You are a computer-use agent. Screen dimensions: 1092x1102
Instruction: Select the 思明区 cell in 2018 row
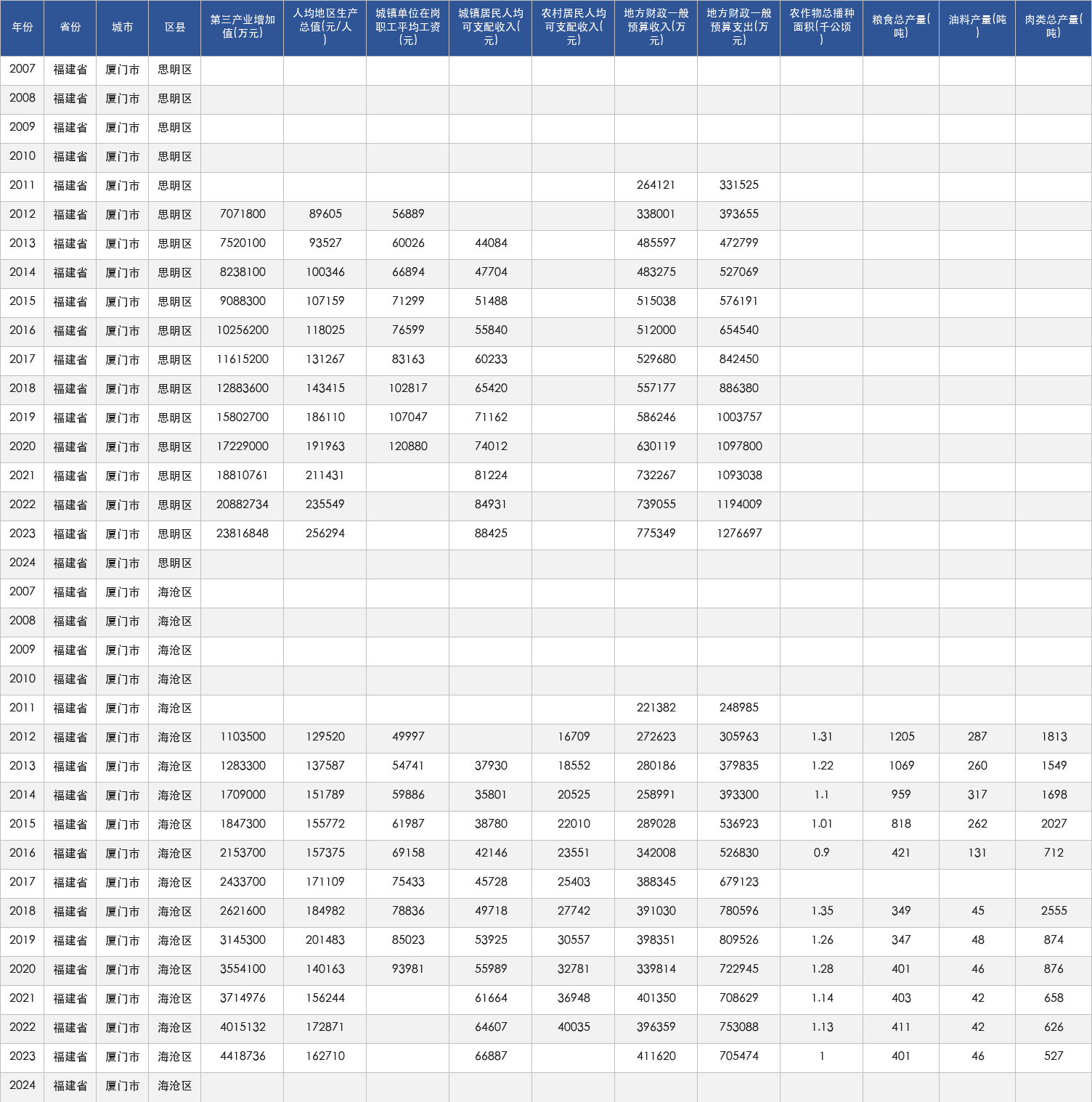pos(175,389)
